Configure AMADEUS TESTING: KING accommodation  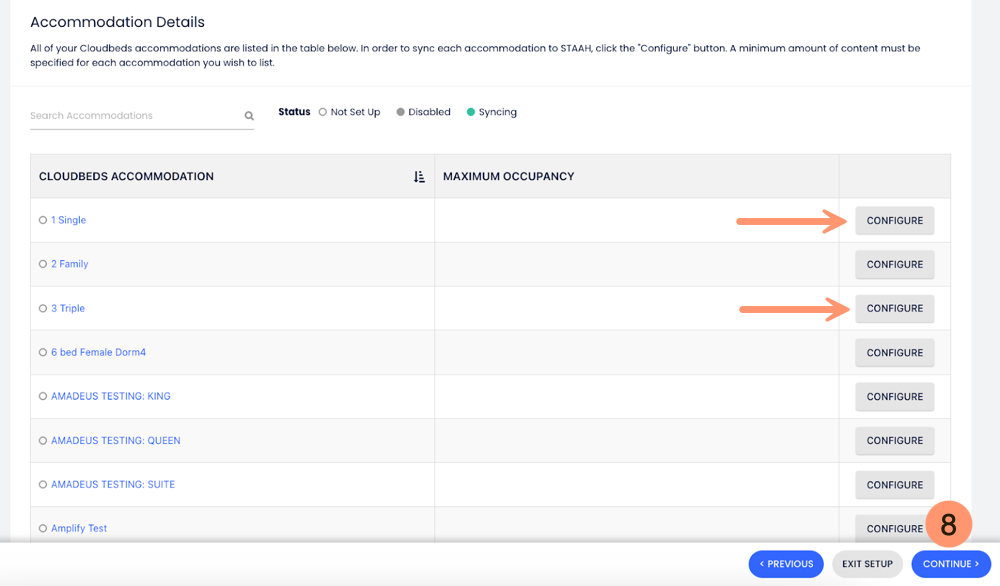(x=894, y=396)
